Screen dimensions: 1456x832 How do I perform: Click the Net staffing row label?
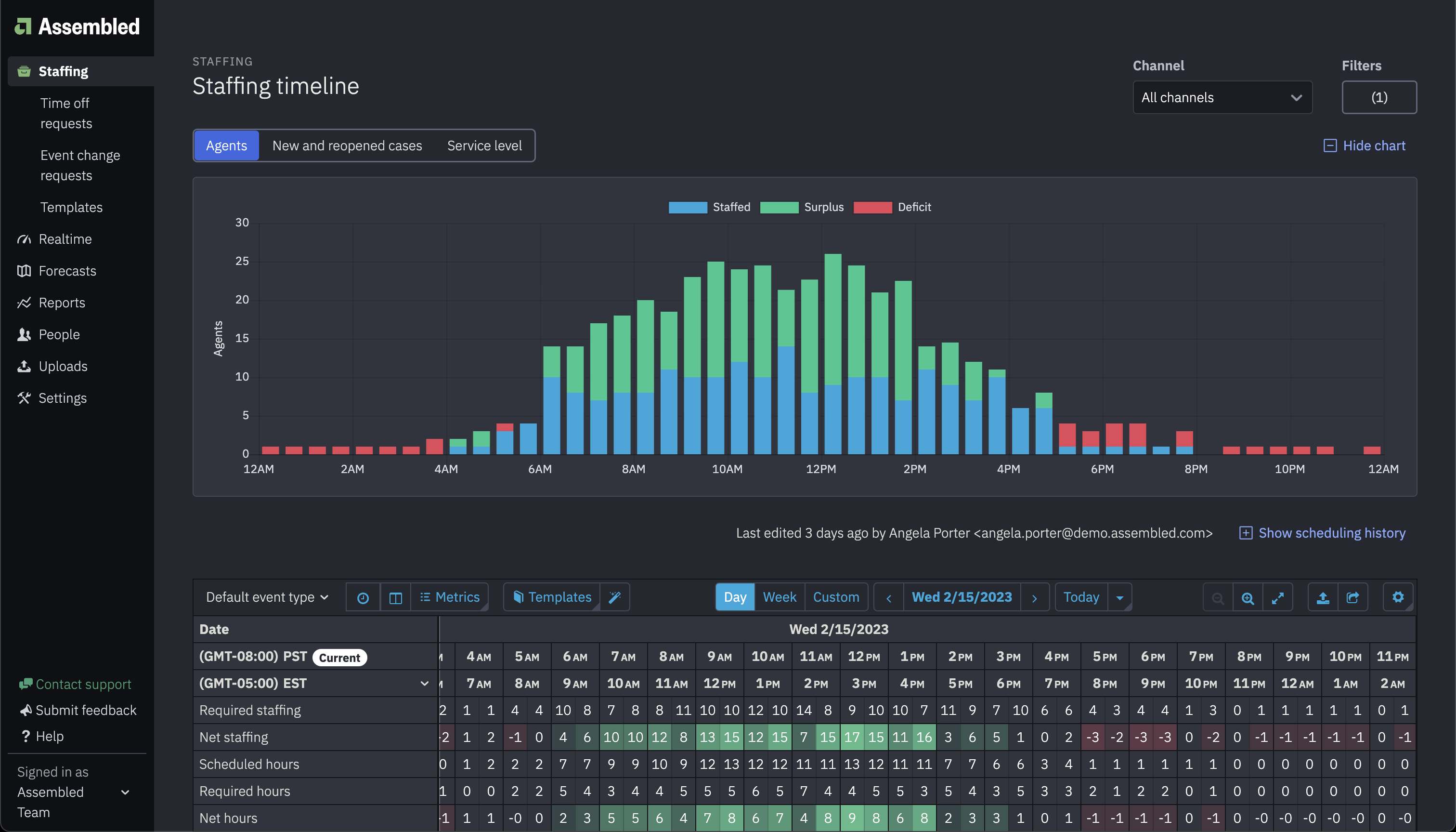[x=234, y=737]
